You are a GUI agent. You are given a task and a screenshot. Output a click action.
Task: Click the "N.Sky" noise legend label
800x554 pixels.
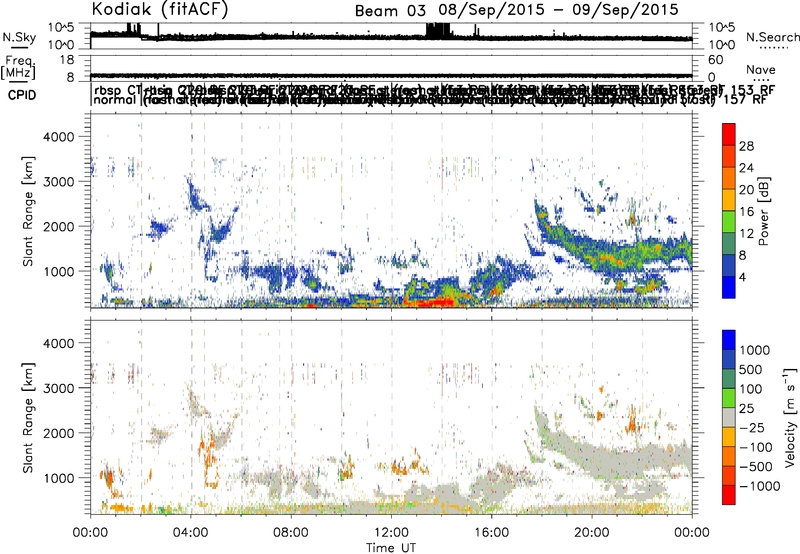tap(19, 37)
